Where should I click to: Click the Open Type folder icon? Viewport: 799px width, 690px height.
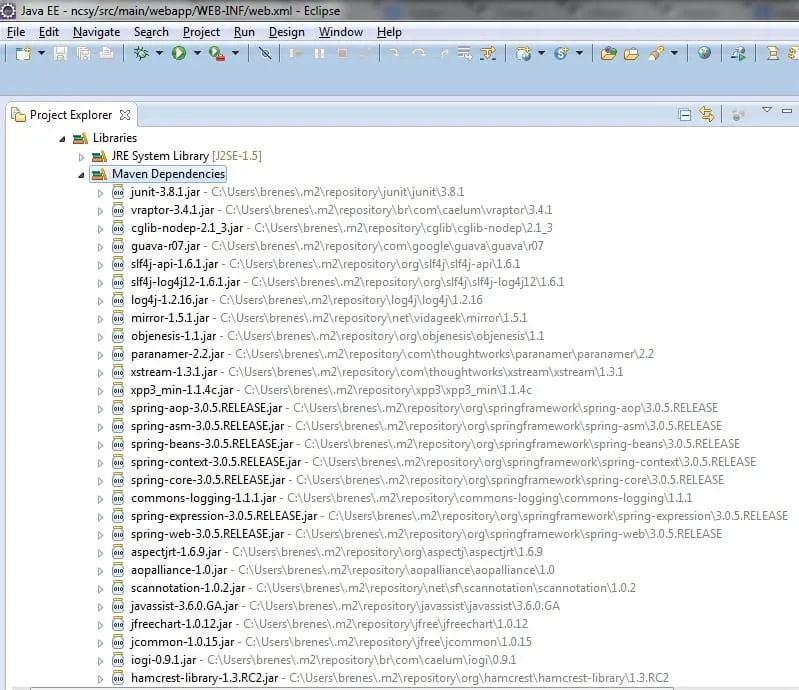point(608,53)
